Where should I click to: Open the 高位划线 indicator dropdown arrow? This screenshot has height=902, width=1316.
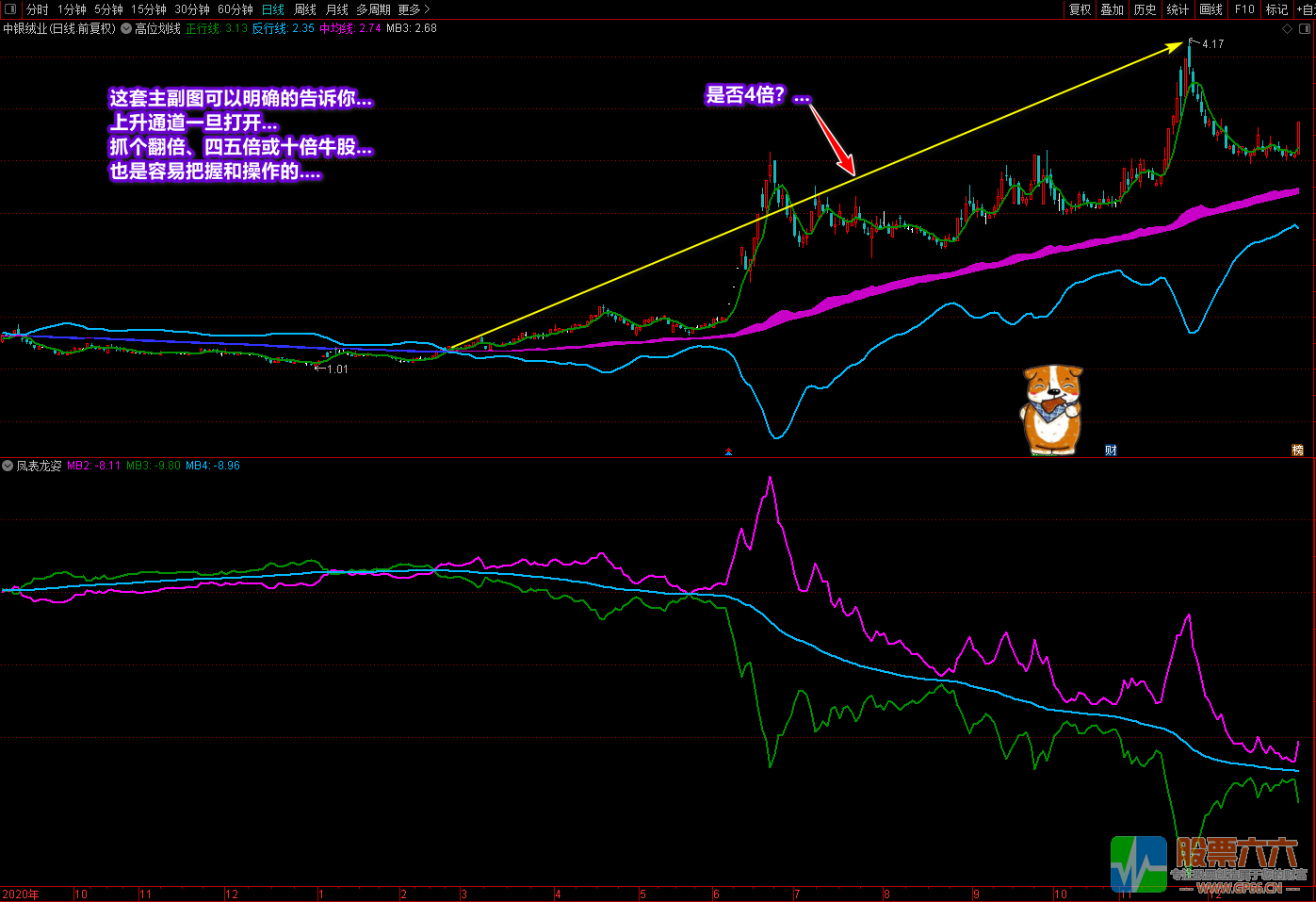click(126, 29)
